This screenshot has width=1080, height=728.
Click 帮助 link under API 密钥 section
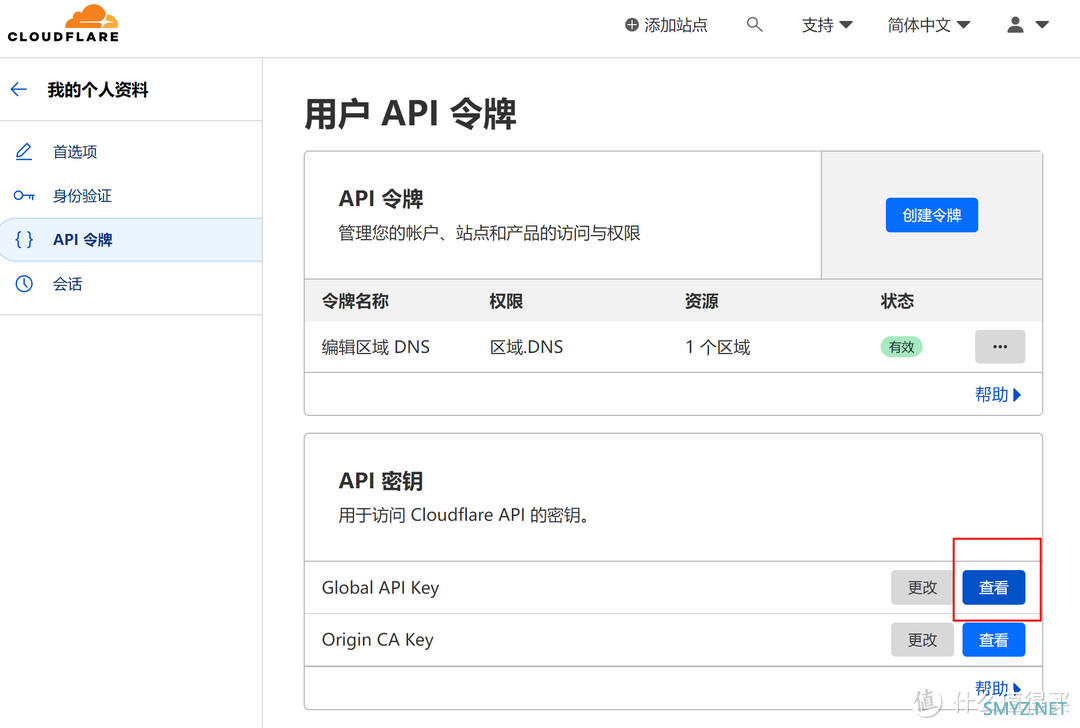[x=998, y=688]
